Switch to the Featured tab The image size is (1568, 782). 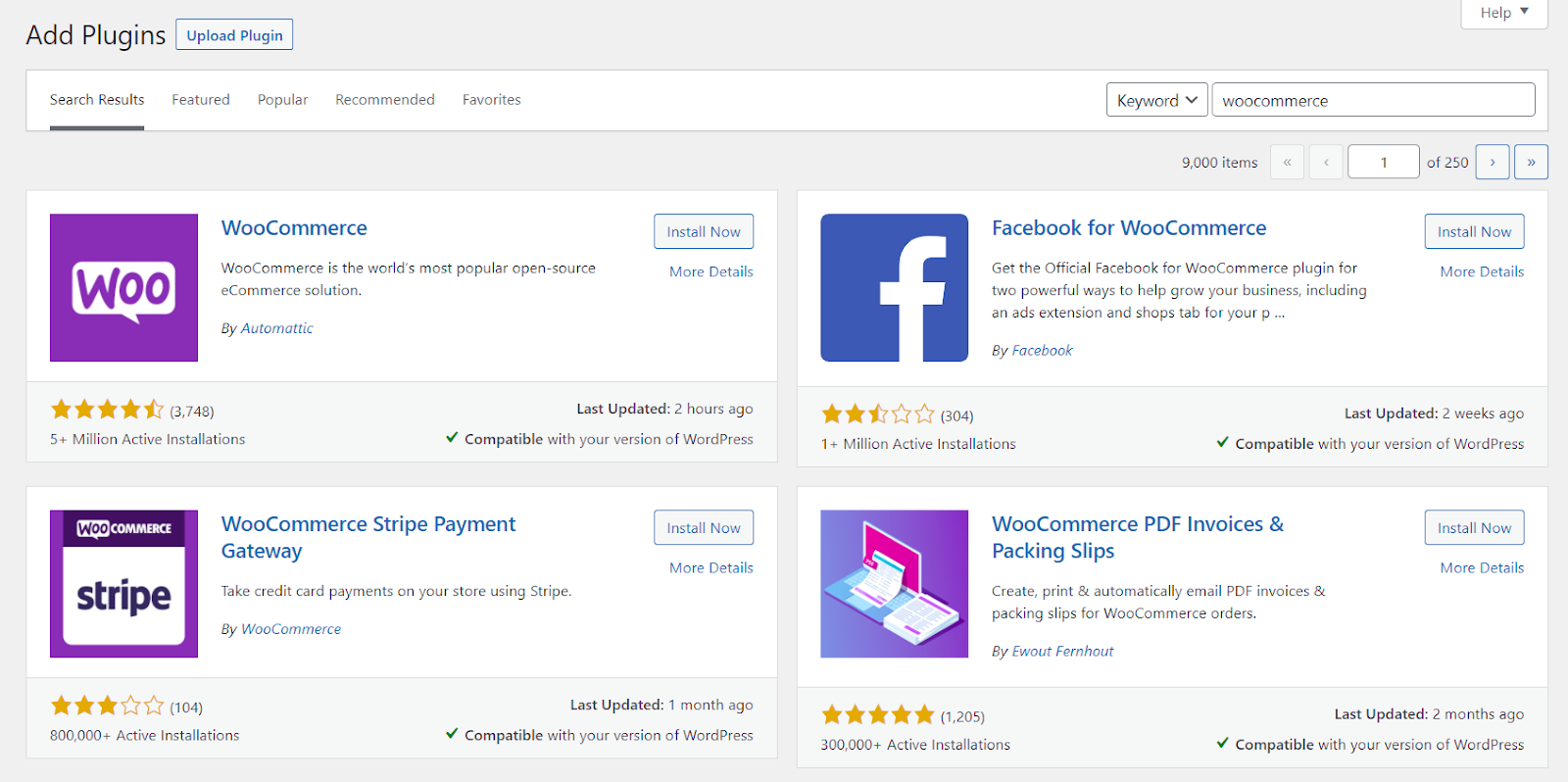click(x=201, y=99)
